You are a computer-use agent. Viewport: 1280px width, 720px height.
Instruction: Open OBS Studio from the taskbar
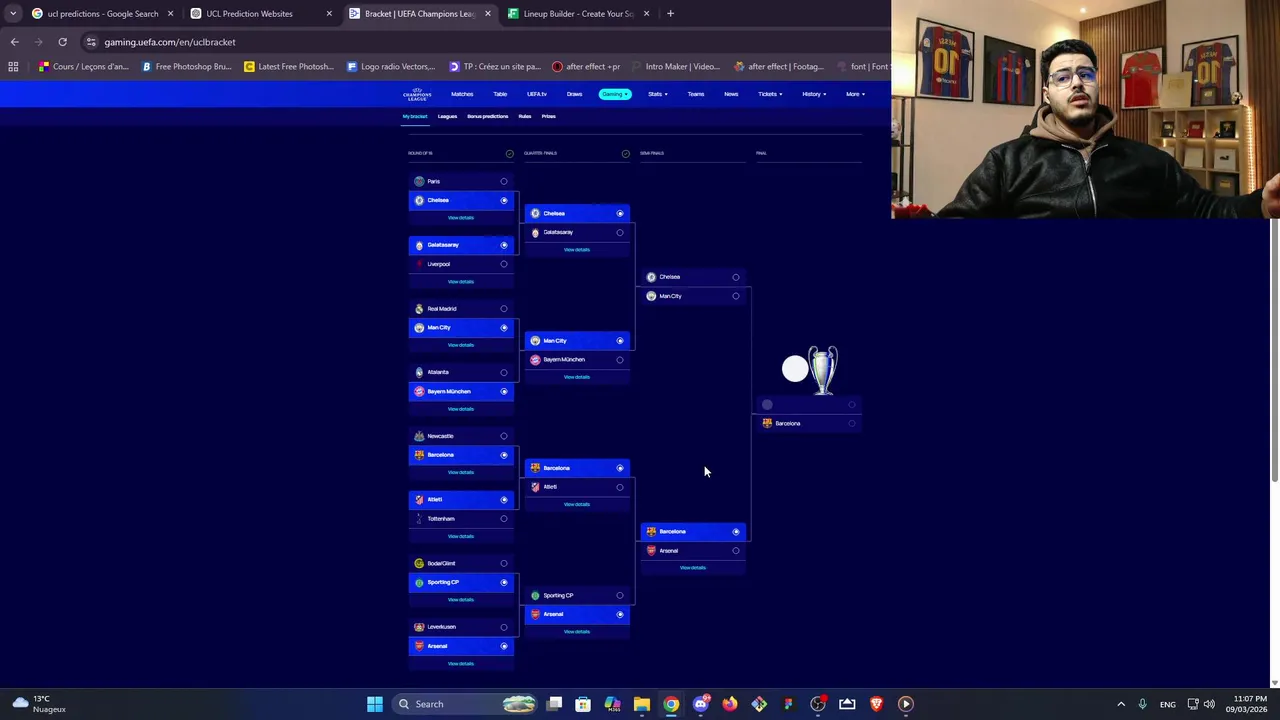[x=818, y=704]
